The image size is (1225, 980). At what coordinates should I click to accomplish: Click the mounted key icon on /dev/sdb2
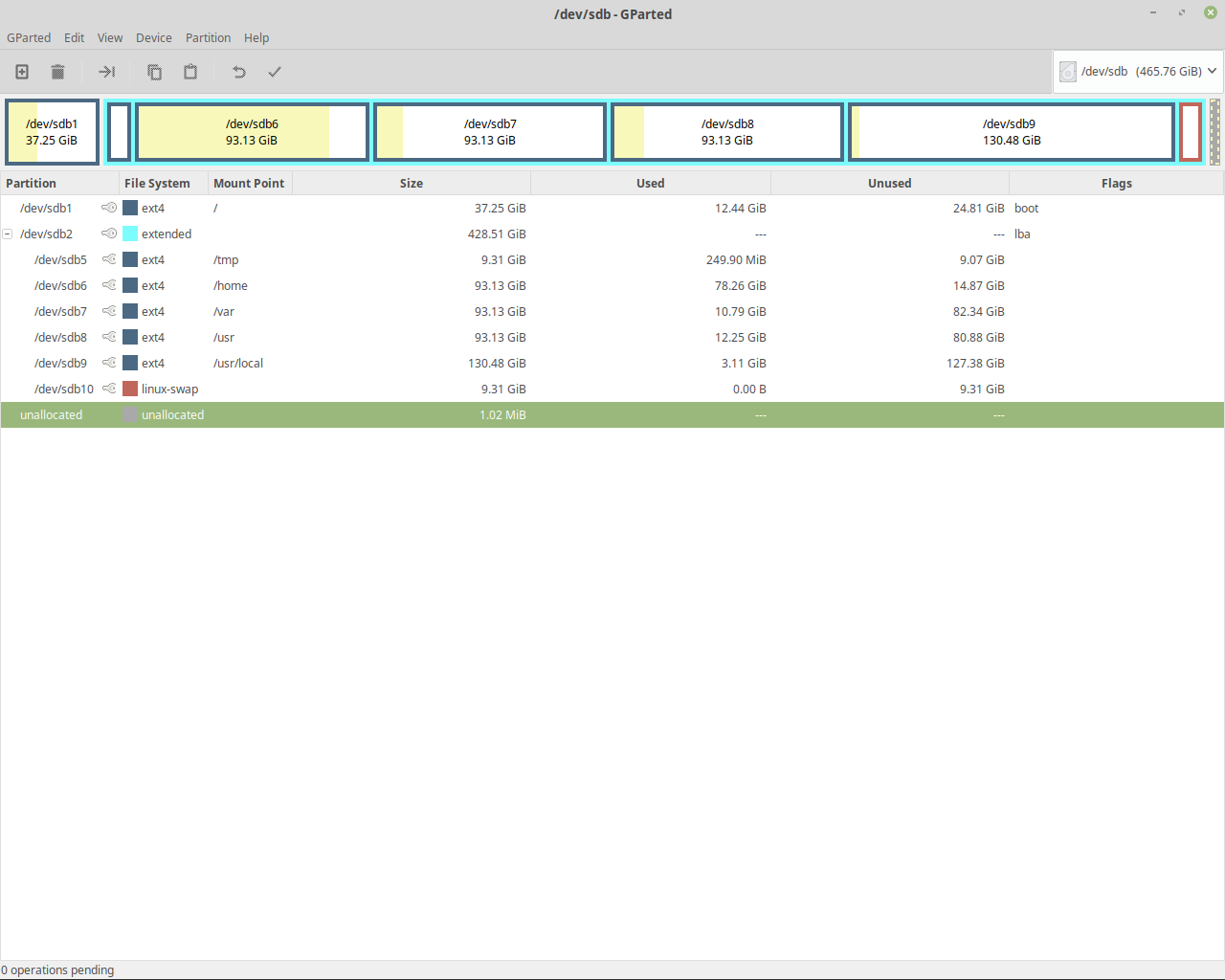pos(109,234)
